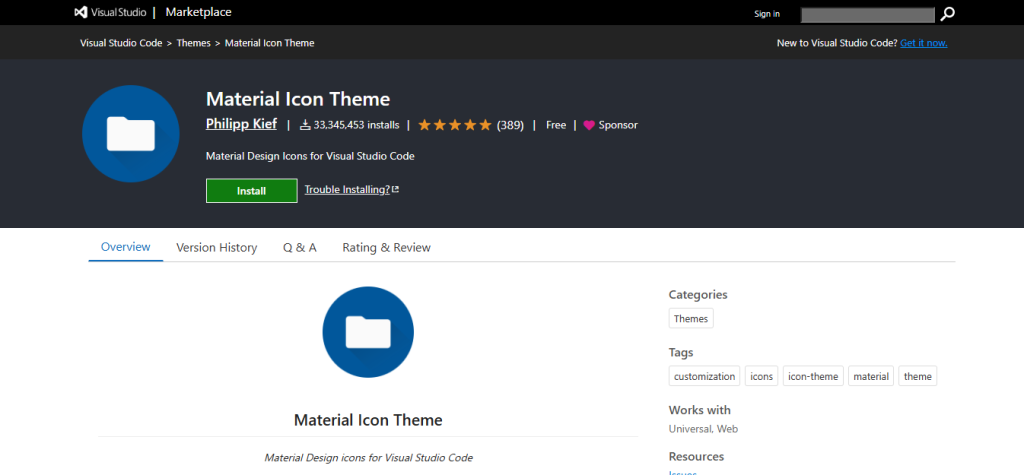The image size is (1024, 475).
Task: Click the Themes breadcrumb
Action: [x=193, y=43]
